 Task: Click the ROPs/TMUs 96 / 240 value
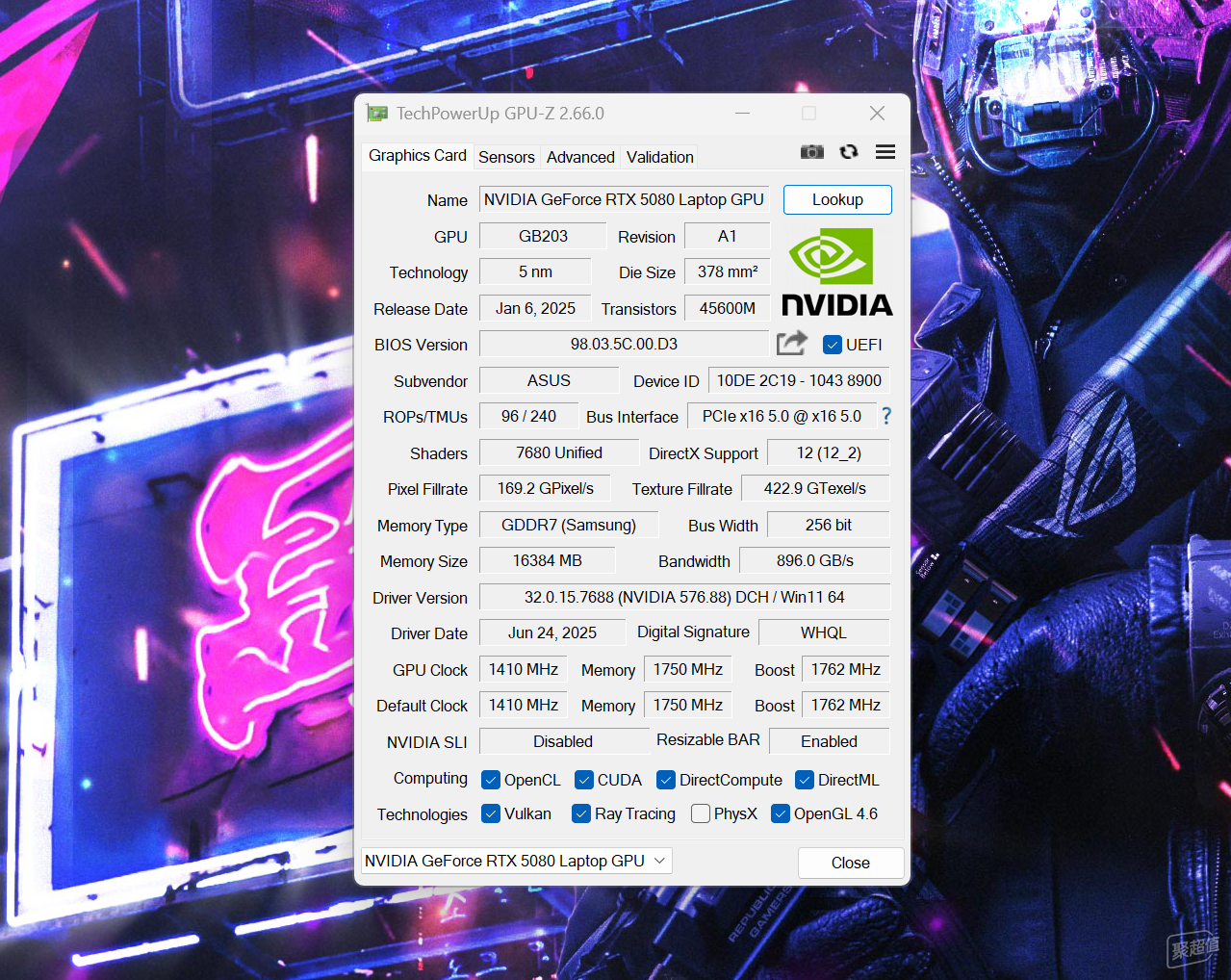528,416
